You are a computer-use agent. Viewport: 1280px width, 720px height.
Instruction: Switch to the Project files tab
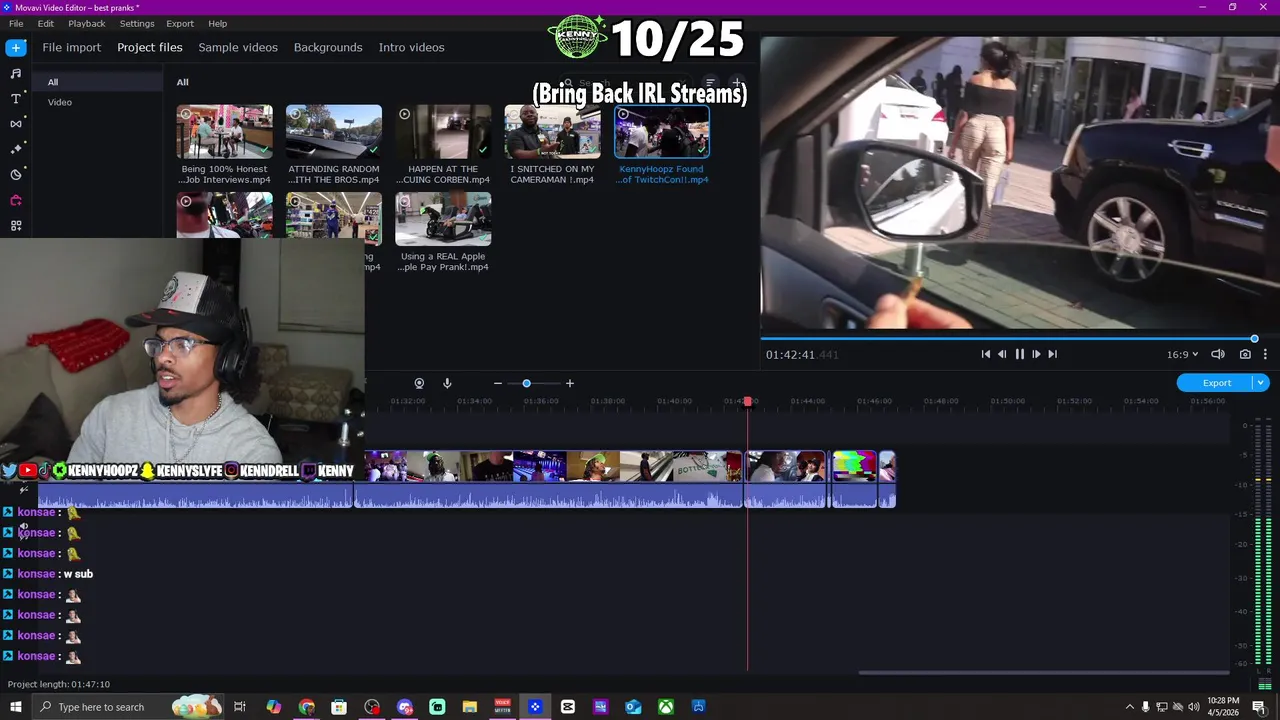pyautogui.click(x=150, y=47)
